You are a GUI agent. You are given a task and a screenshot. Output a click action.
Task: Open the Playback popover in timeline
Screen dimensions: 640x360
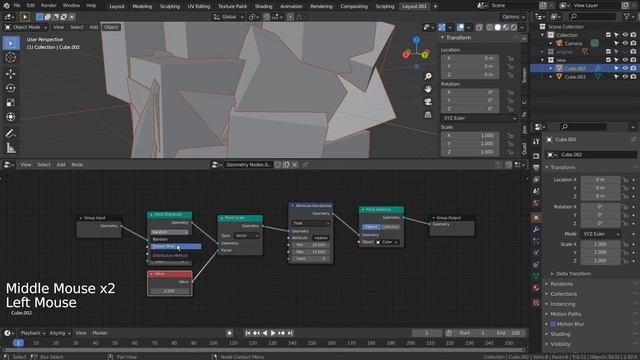point(33,333)
